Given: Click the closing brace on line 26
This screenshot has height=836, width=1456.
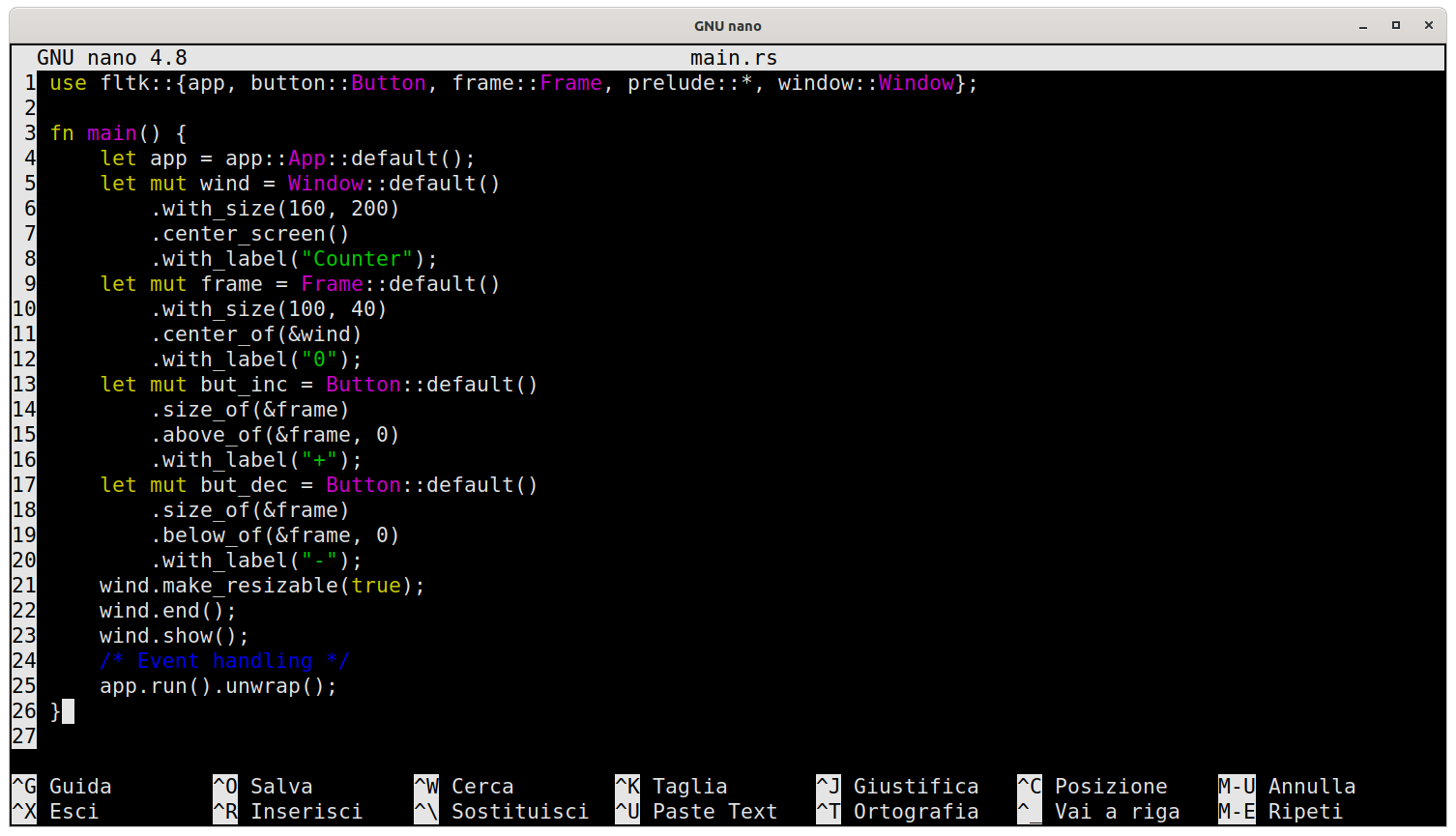Looking at the screenshot, I should click(x=55, y=711).
